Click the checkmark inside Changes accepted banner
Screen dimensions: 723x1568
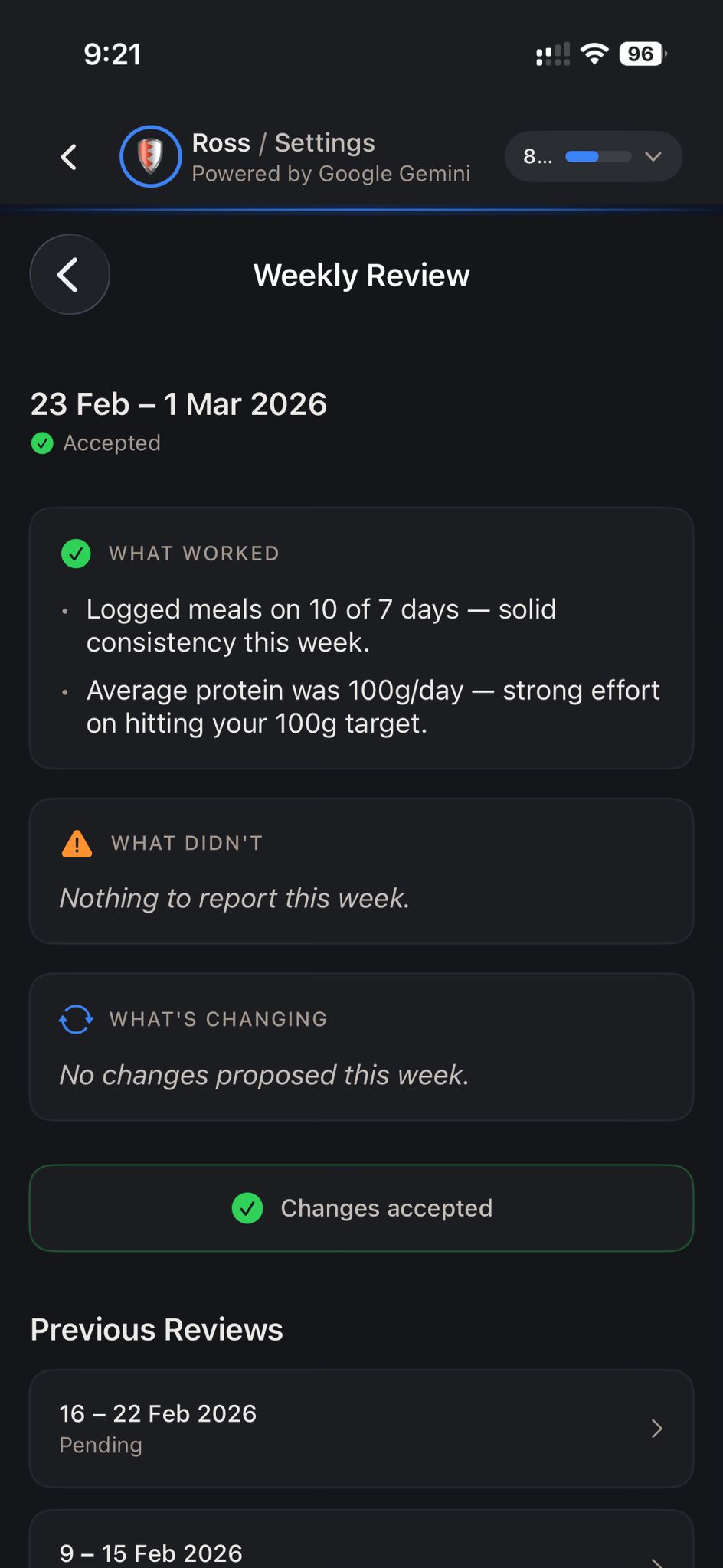[x=247, y=1208]
